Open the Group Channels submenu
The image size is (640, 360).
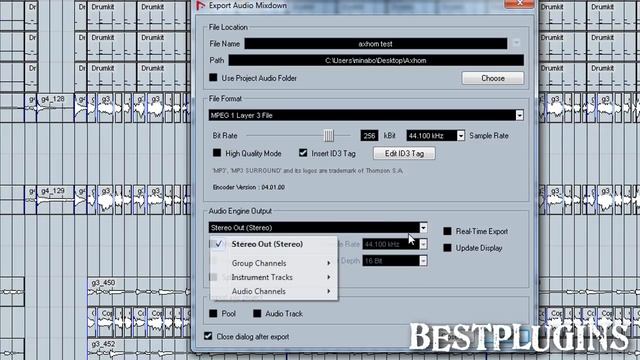273,263
